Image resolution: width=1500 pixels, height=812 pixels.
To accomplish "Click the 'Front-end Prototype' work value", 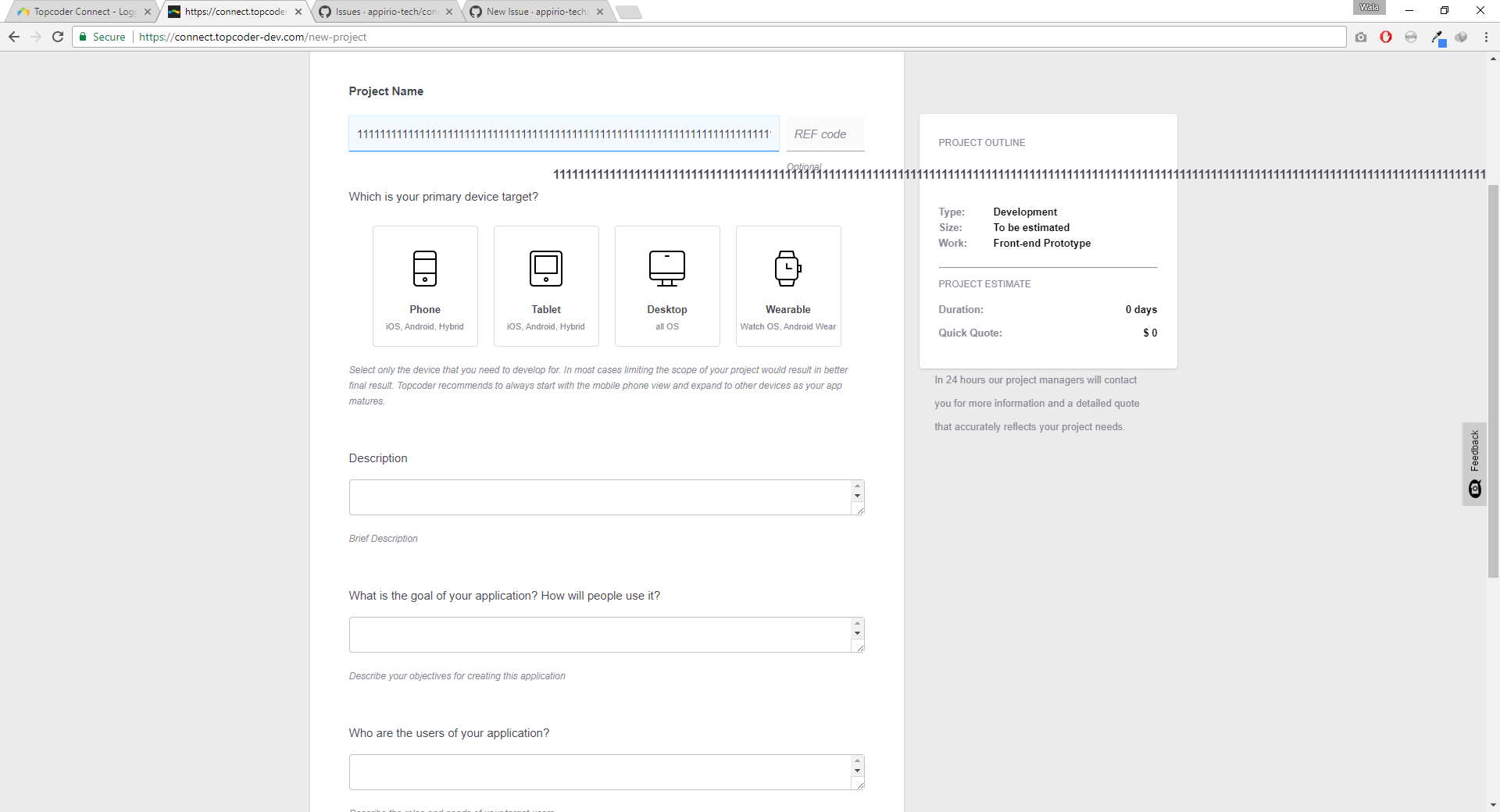I will click(1041, 243).
